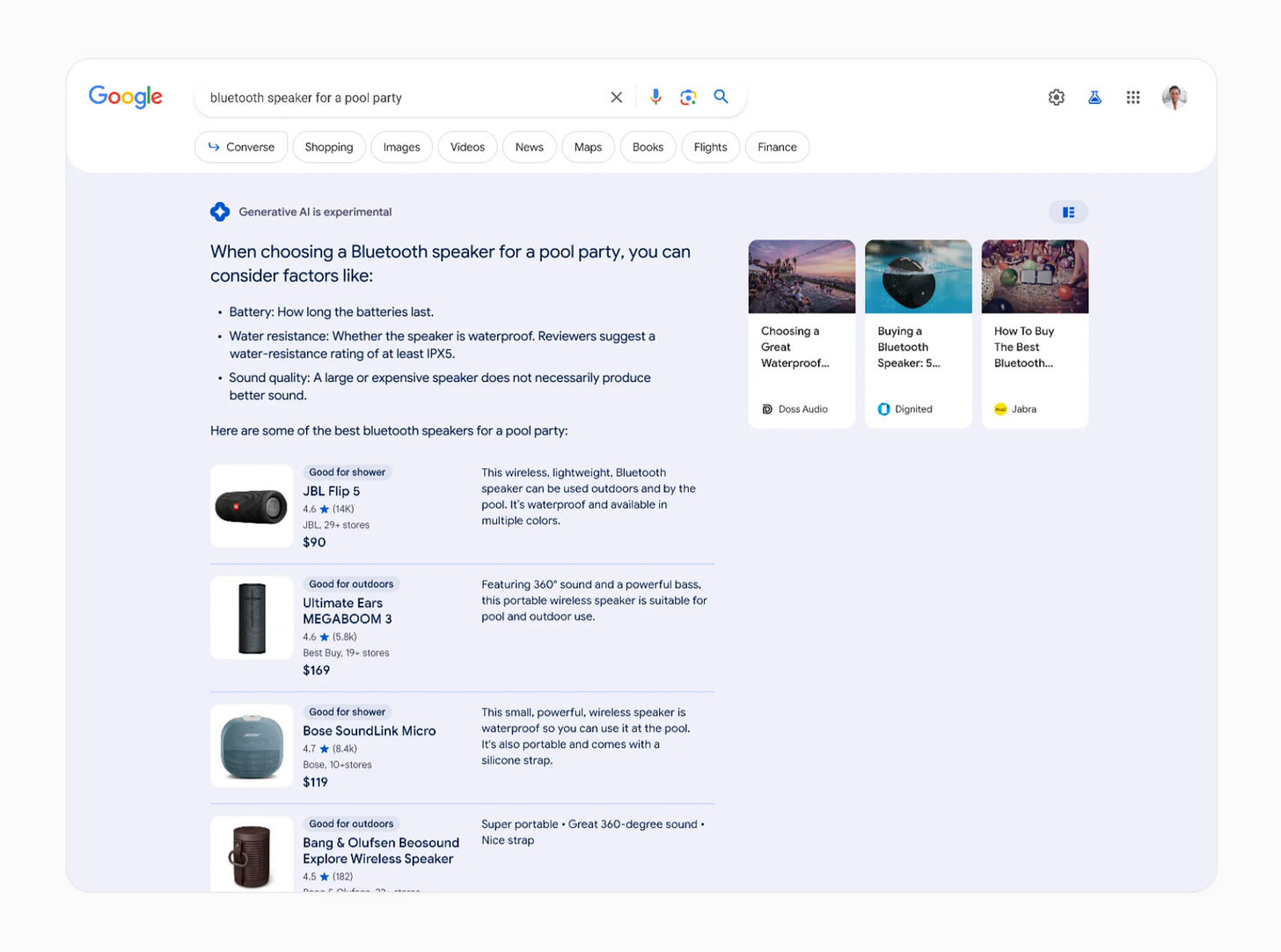Click 'Good for shower' tag on Bose SoundLink
Image resolution: width=1281 pixels, height=952 pixels.
coord(347,712)
